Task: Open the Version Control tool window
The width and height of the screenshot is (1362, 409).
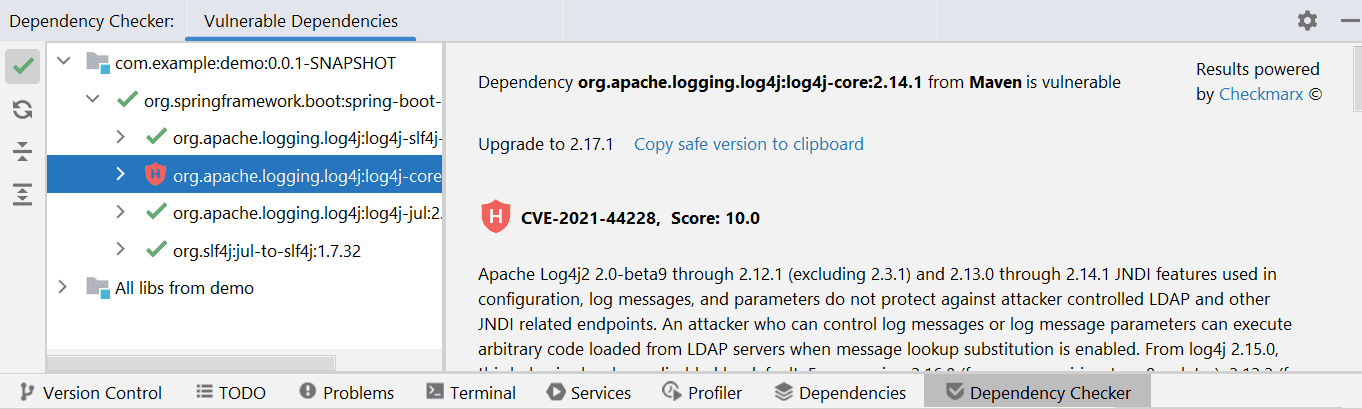Action: [91, 392]
